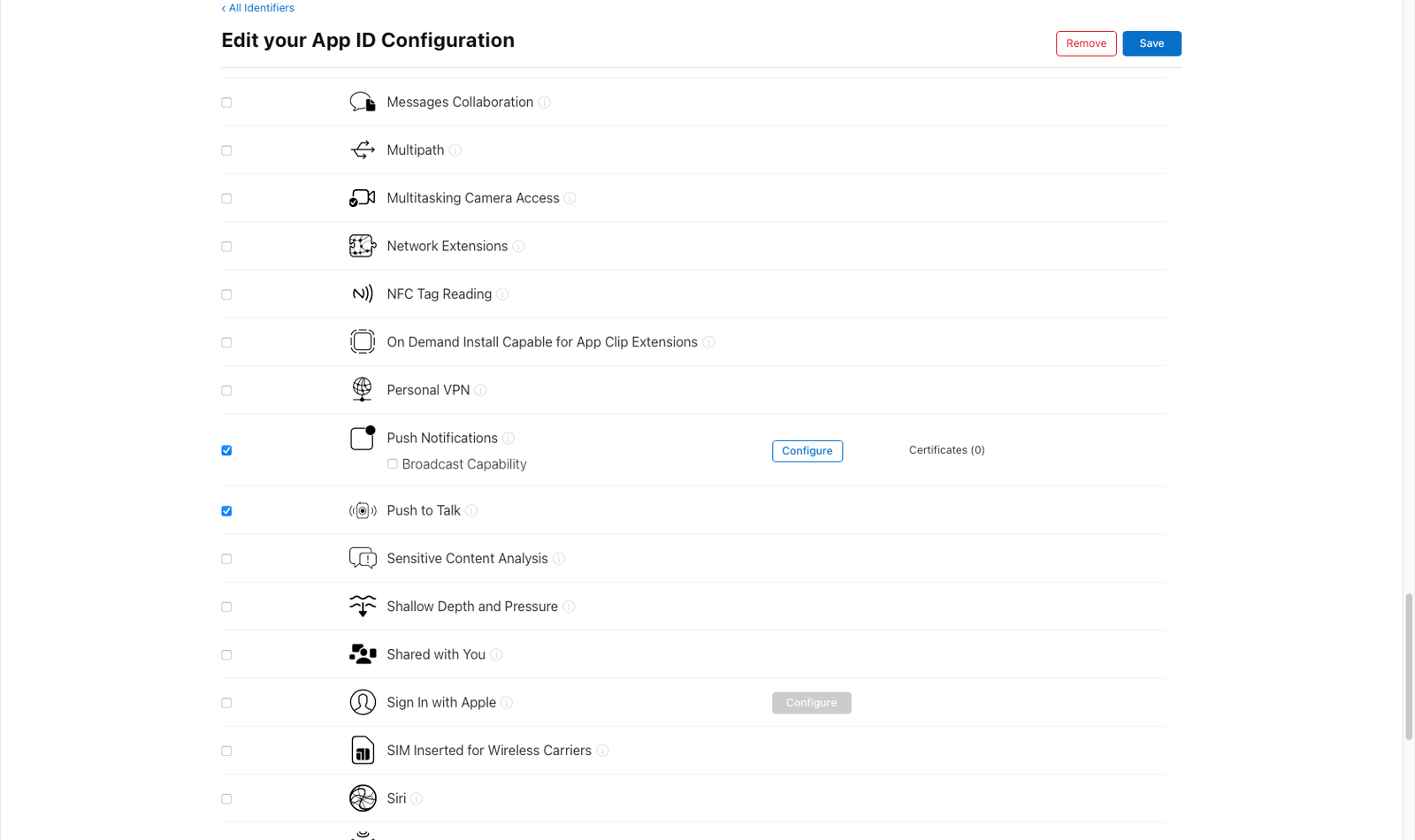The image size is (1415, 840).
Task: Click the page vertical scrollbar
Action: pyautogui.click(x=1409, y=667)
